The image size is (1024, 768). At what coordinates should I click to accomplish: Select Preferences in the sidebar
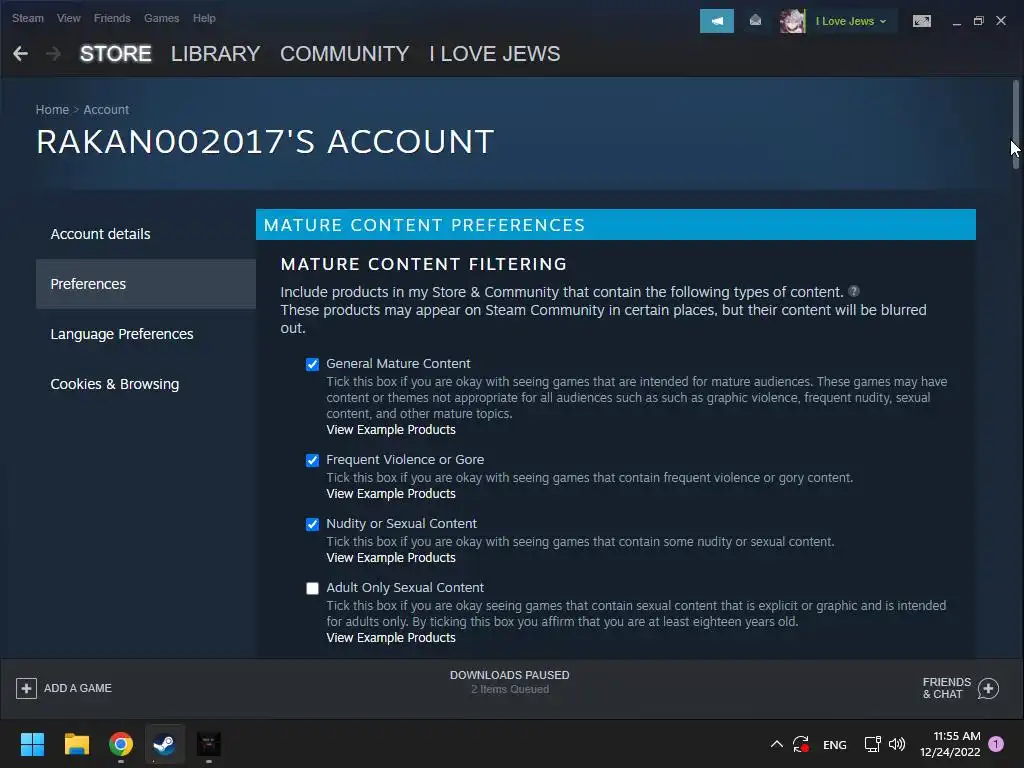(146, 284)
